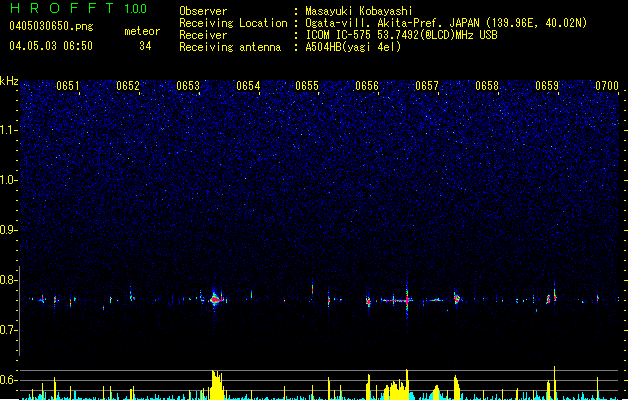
Task: Click the meteor count value 34
Action: pos(145,46)
